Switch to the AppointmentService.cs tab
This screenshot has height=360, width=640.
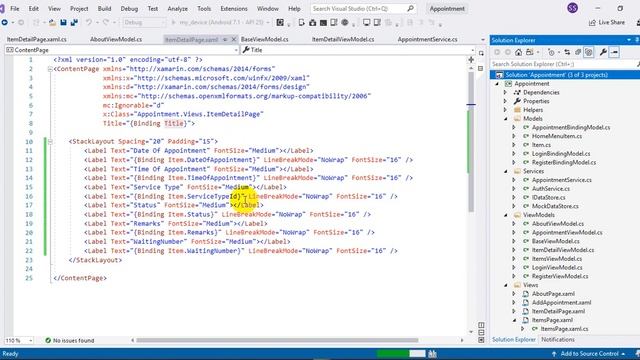(427, 40)
